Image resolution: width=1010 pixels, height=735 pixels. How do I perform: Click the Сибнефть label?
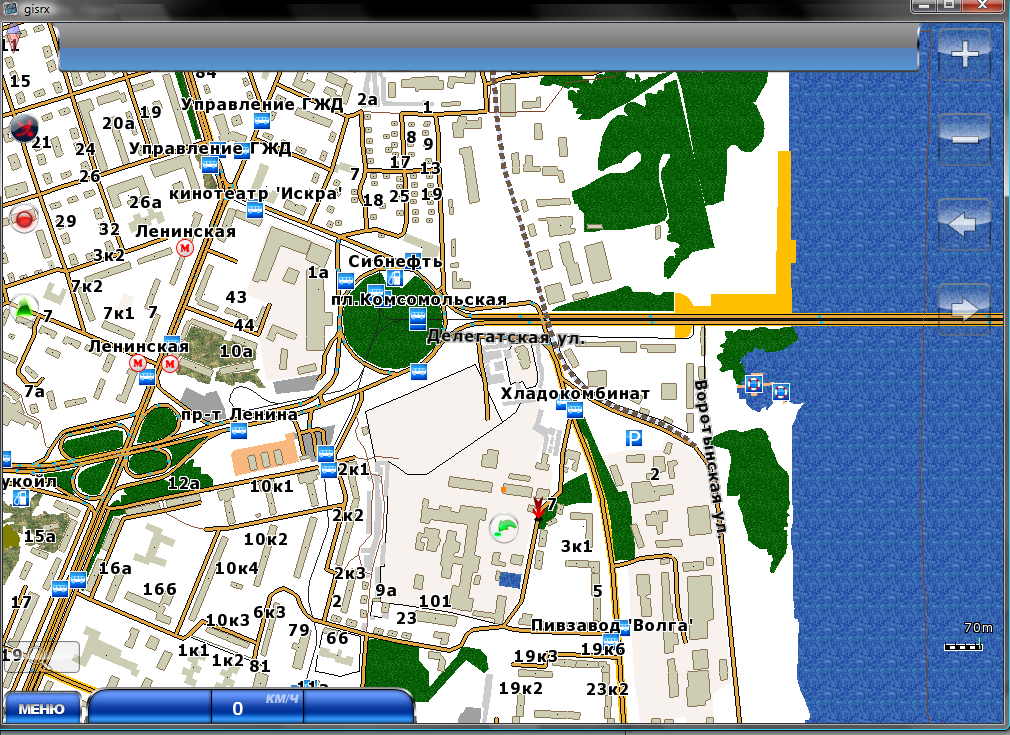pyautogui.click(x=395, y=261)
